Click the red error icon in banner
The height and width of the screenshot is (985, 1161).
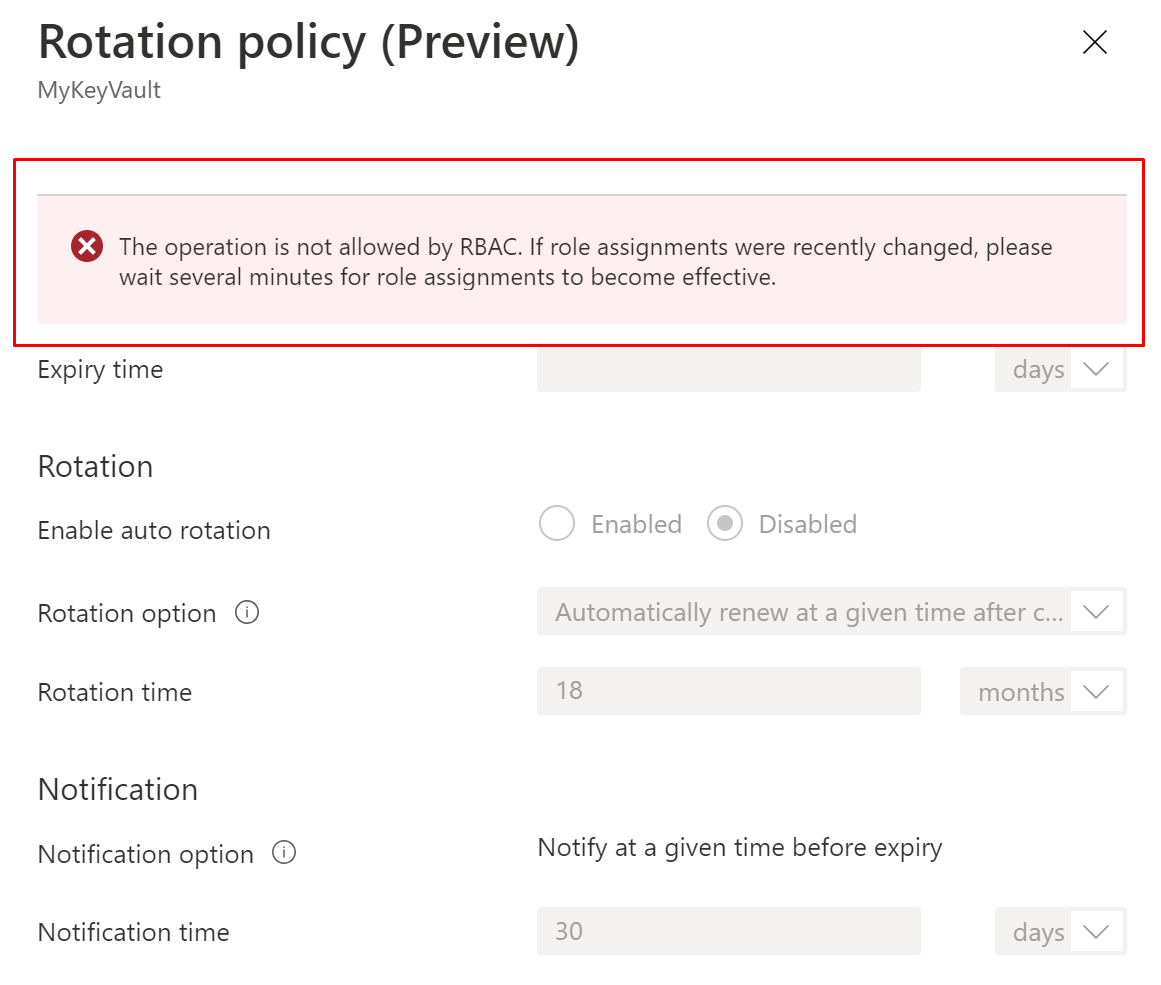coord(87,246)
